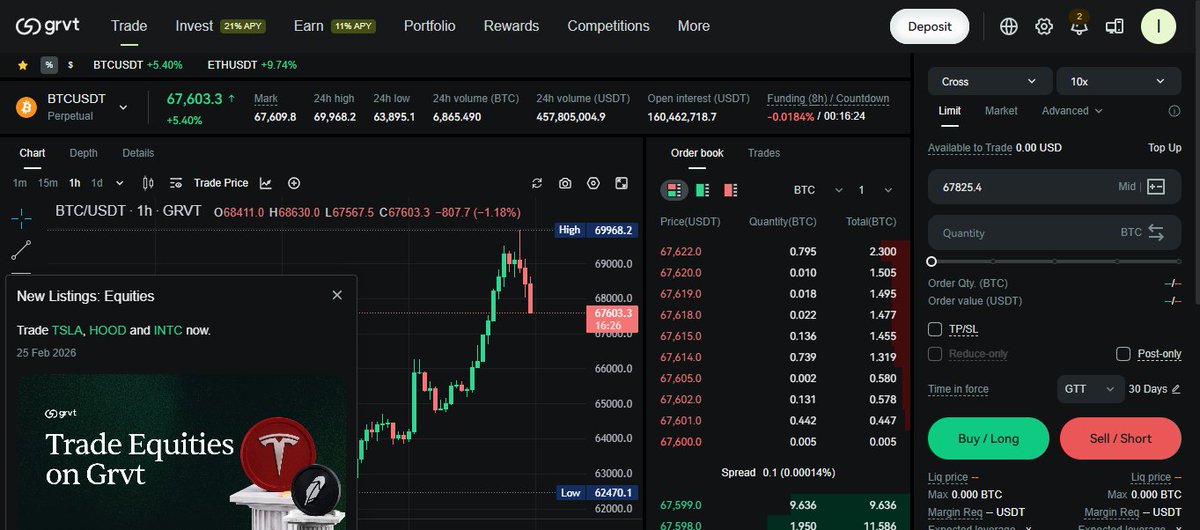The height and width of the screenshot is (530, 1200).
Task: Click the order type info icon
Action: [1174, 111]
